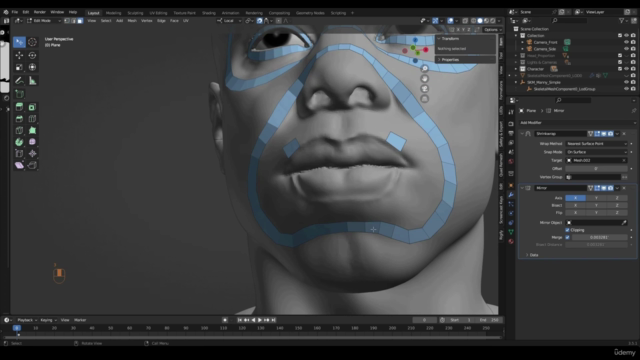Toggle visibility of SKM_Manny_Simple
The width and height of the screenshot is (640, 360).
(626, 82)
